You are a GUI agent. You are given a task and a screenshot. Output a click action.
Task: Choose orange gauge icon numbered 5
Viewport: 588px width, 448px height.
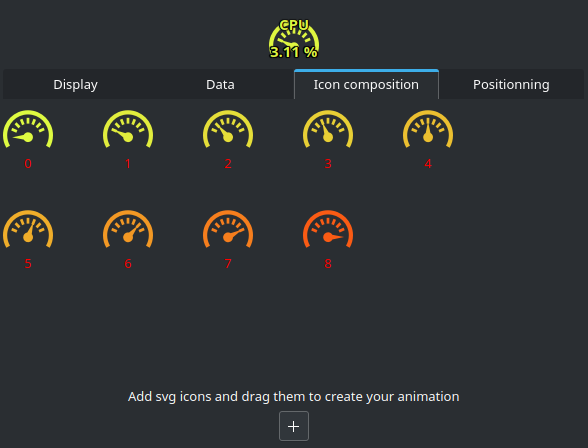click(x=28, y=229)
